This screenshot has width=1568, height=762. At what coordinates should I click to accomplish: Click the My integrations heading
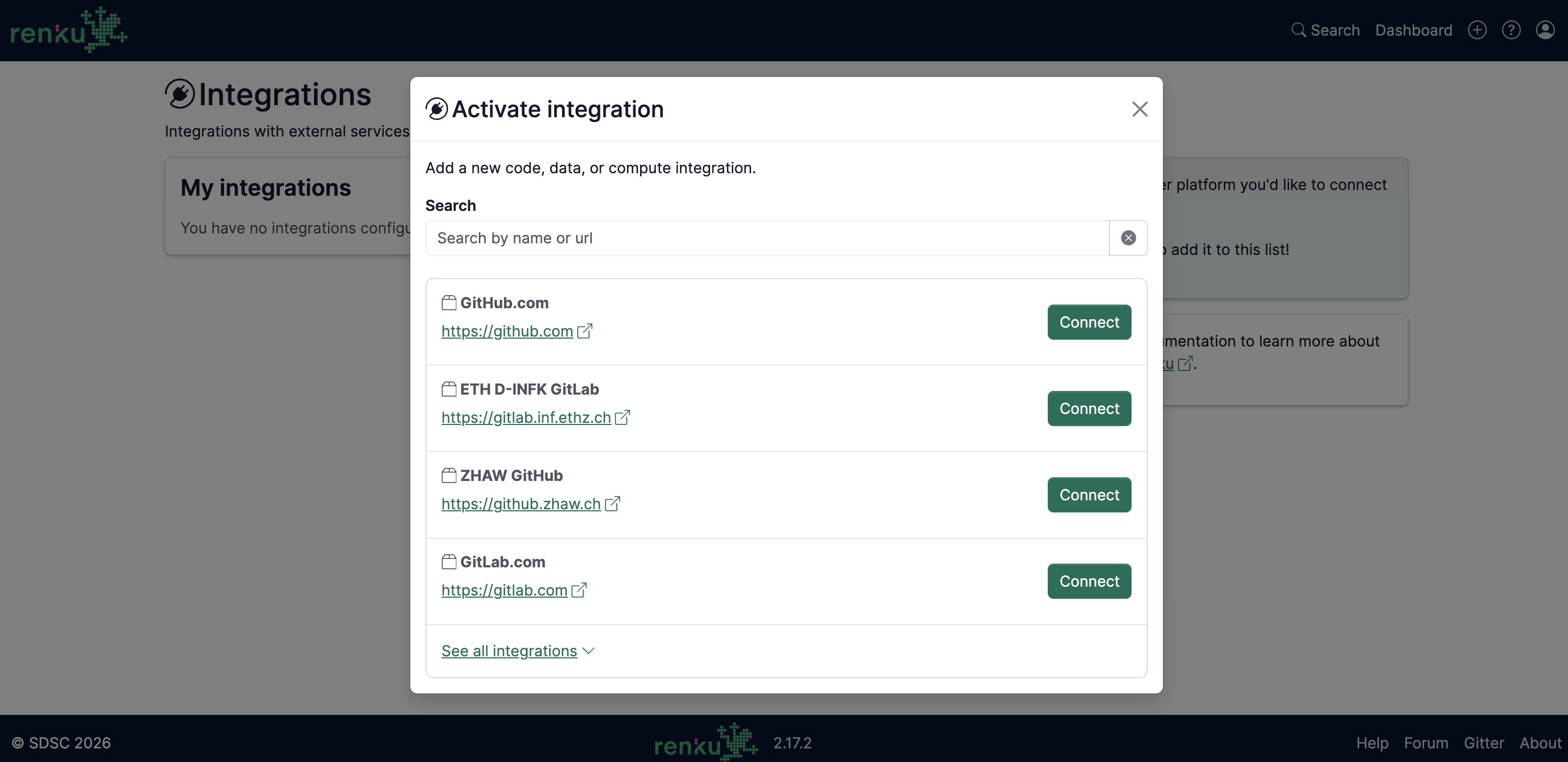click(265, 187)
